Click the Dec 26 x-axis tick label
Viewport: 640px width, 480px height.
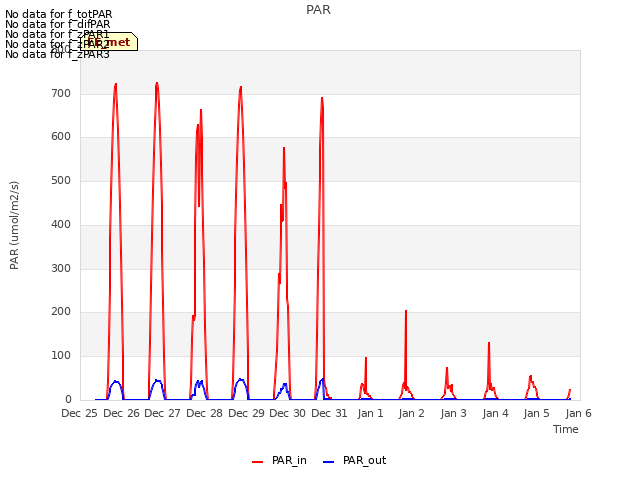pos(121,413)
